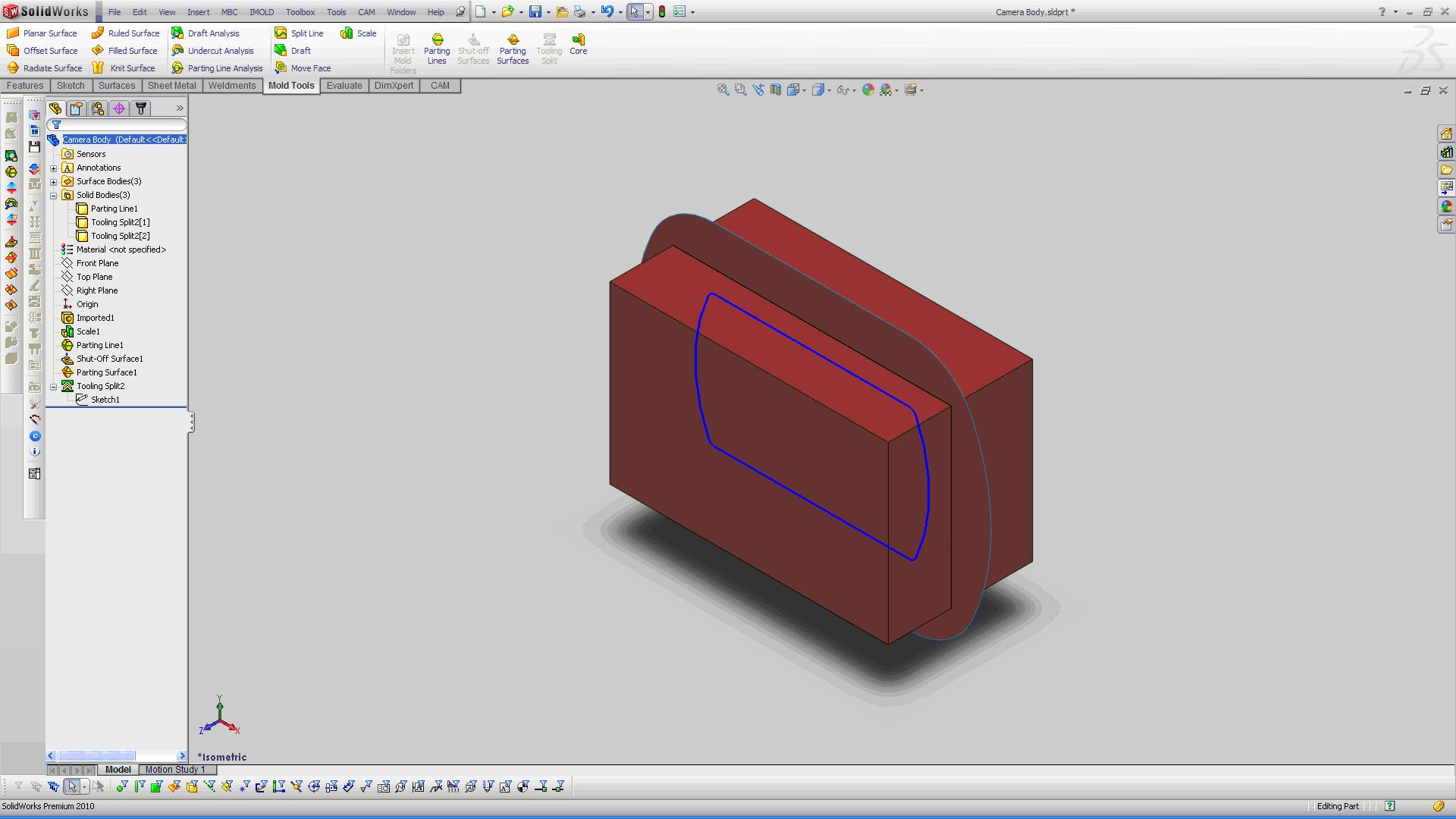The image size is (1456, 819).
Task: Select the Model tab at bottom
Action: [x=118, y=770]
